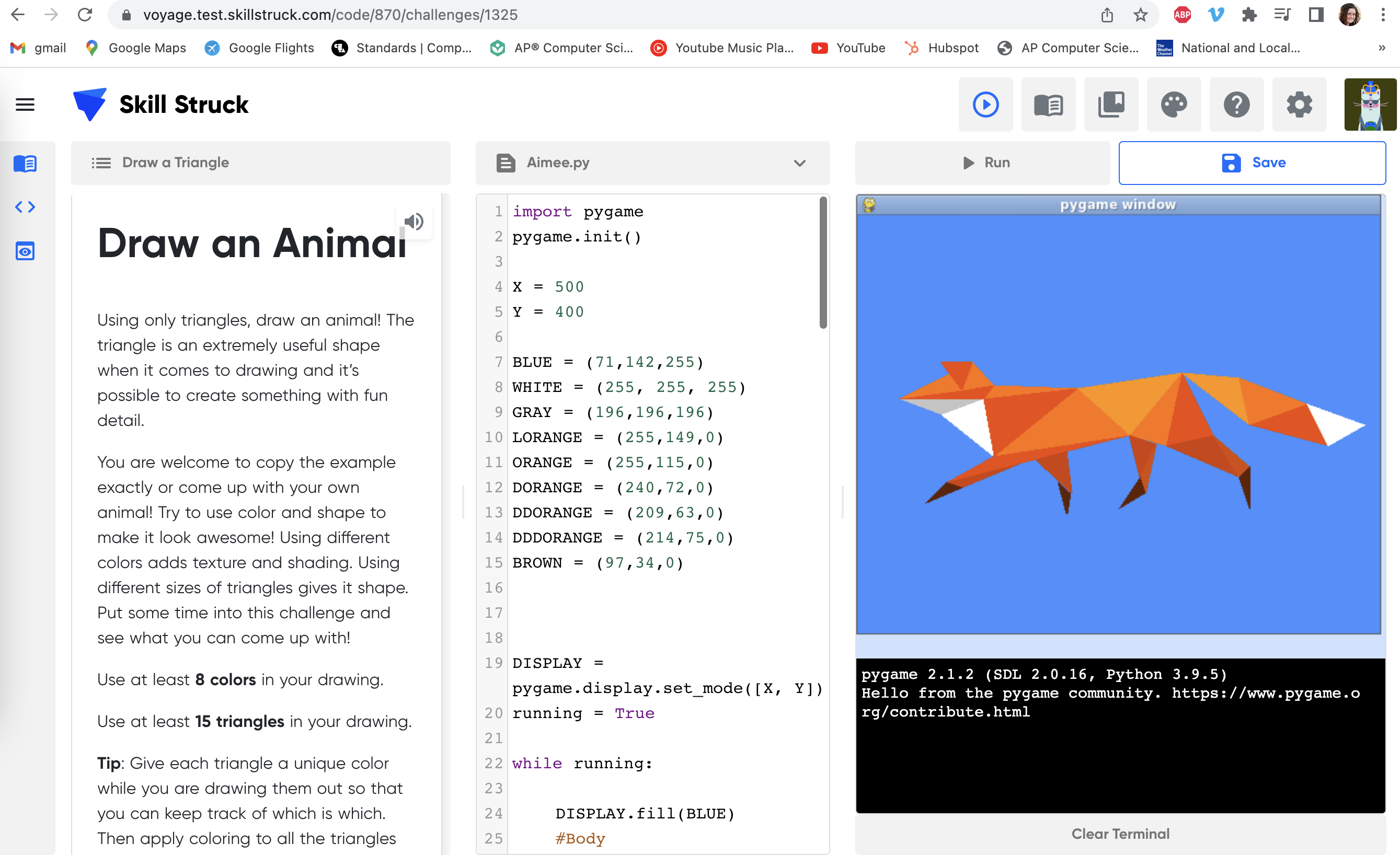Click code line 'DISPLAY.fill(BLUE)'
1400x855 pixels.
[x=646, y=814]
